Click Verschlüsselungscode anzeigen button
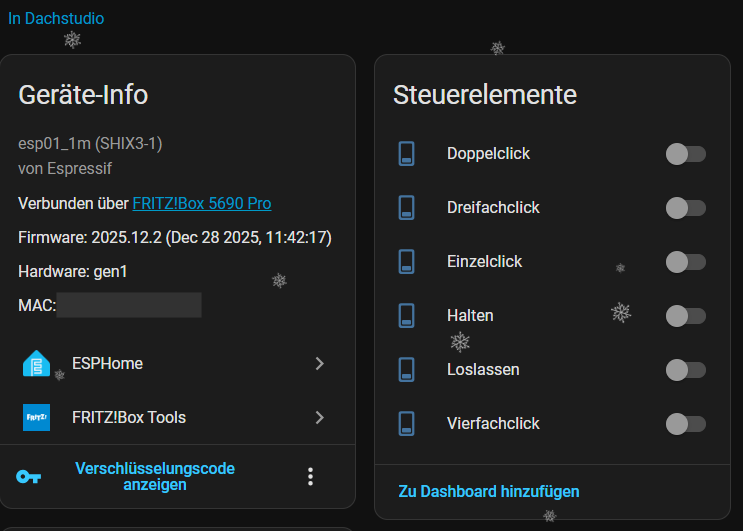This screenshot has width=743, height=531. point(155,476)
